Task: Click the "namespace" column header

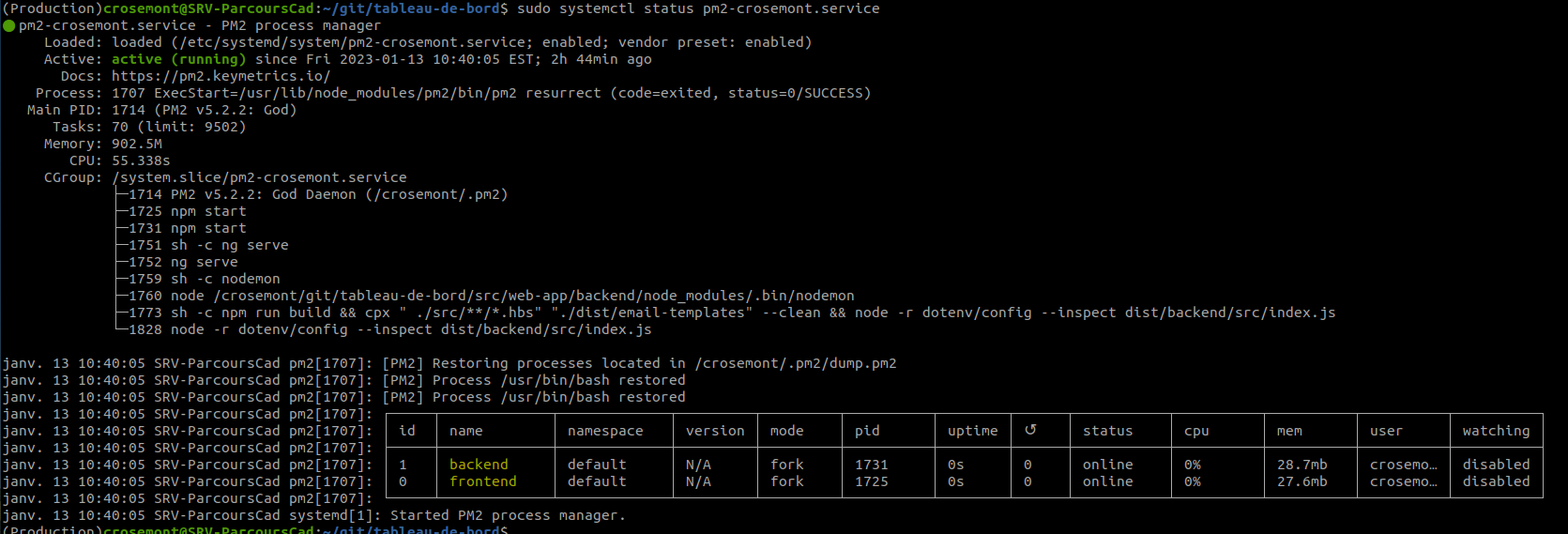Action: [x=605, y=431]
